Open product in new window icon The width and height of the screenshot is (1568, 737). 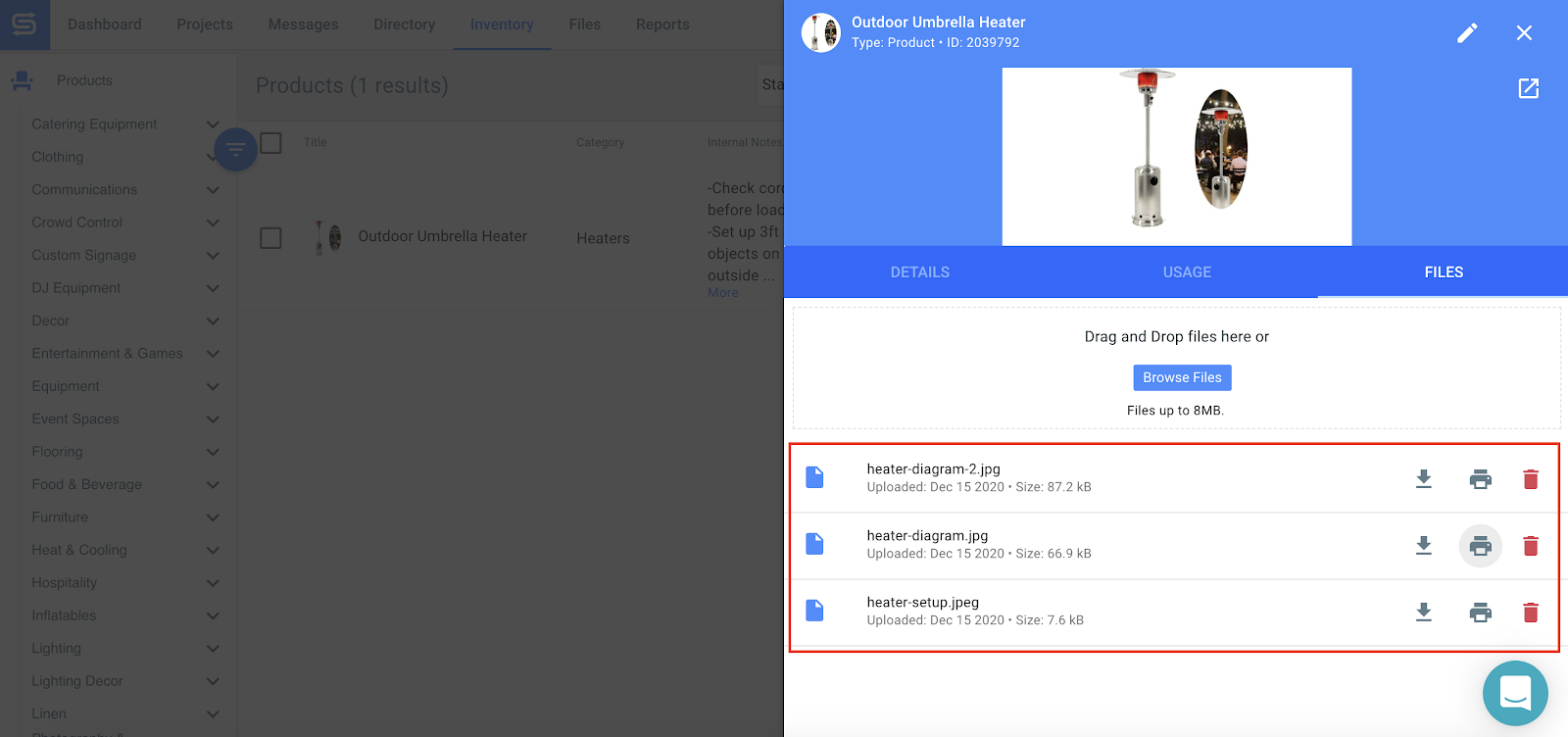(x=1528, y=88)
